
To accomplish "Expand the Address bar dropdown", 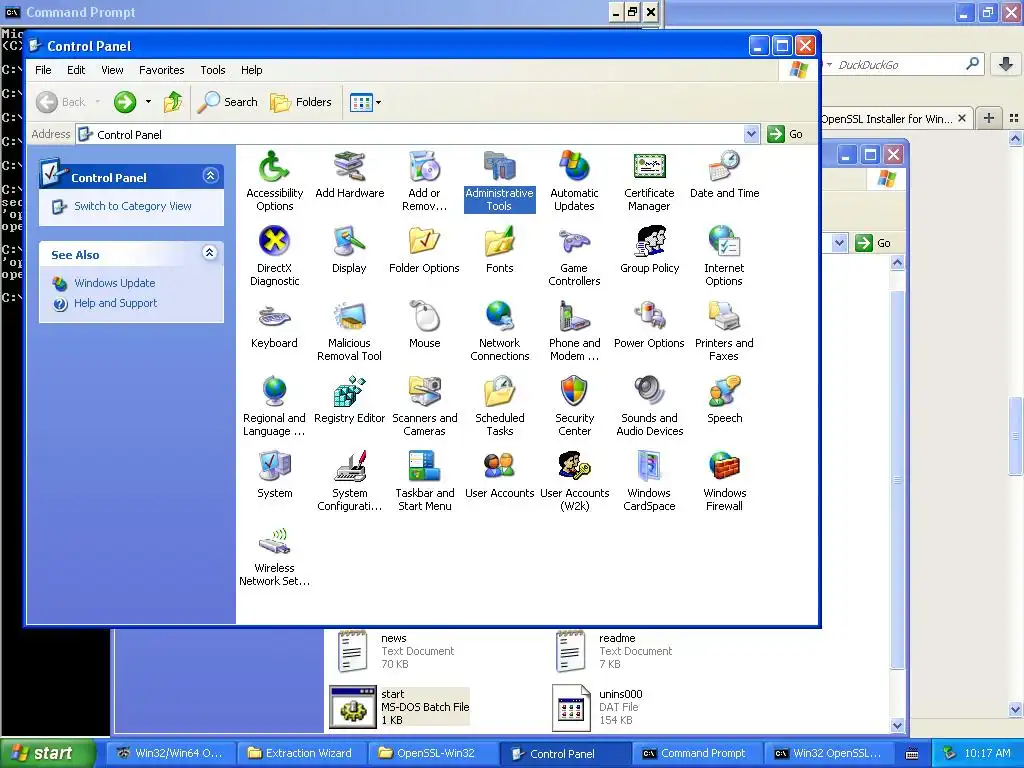I will coord(751,134).
